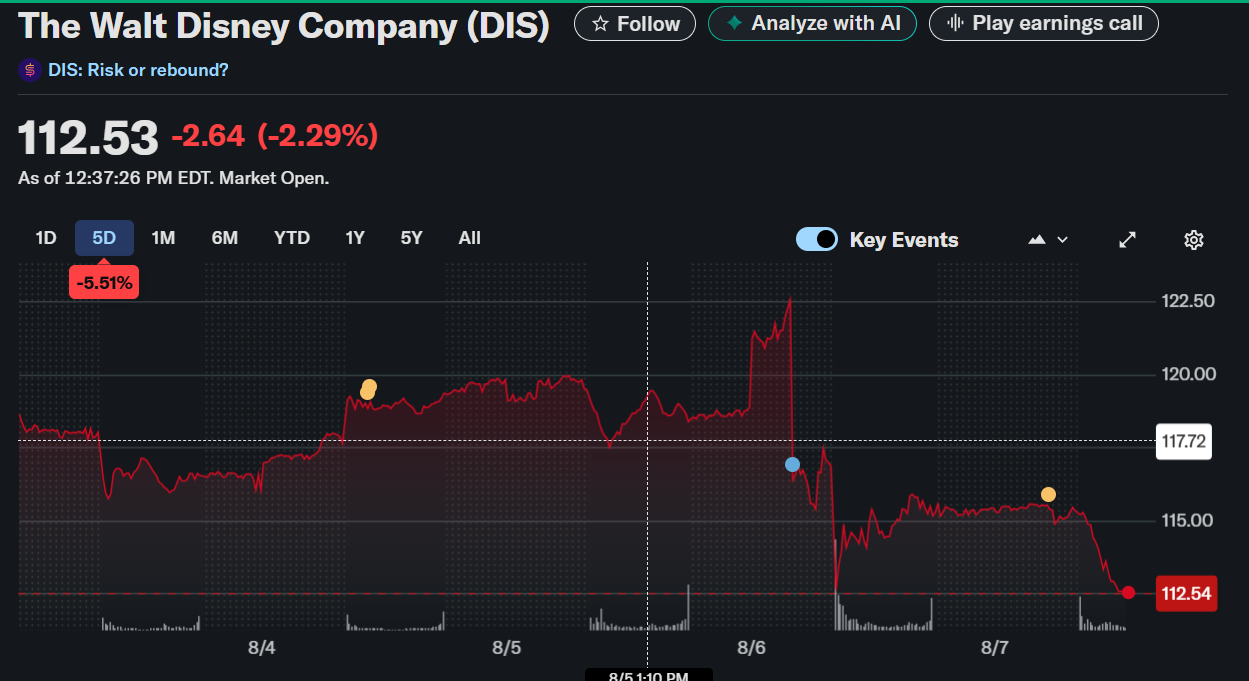The height and width of the screenshot is (681, 1249).
Task: Click the 115.00 y-axis label
Action: [x=1187, y=520]
